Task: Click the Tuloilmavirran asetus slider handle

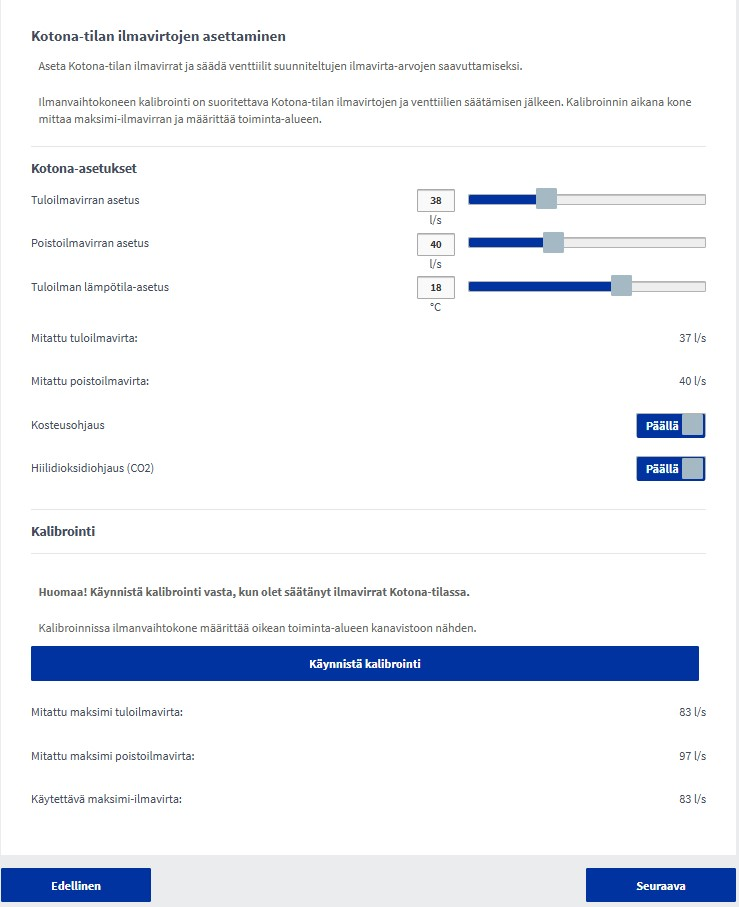Action: (x=546, y=199)
